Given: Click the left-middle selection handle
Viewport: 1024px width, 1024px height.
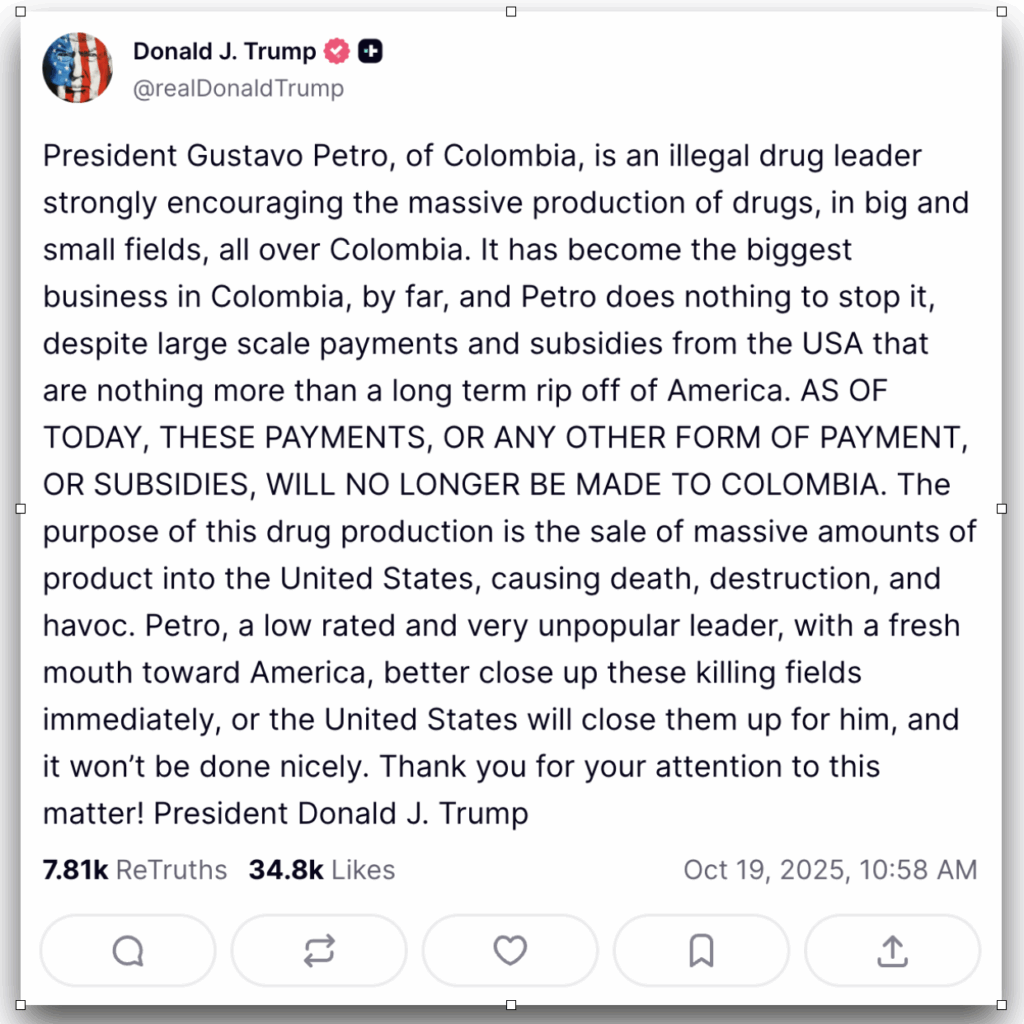Looking at the screenshot, I should 21,509.
